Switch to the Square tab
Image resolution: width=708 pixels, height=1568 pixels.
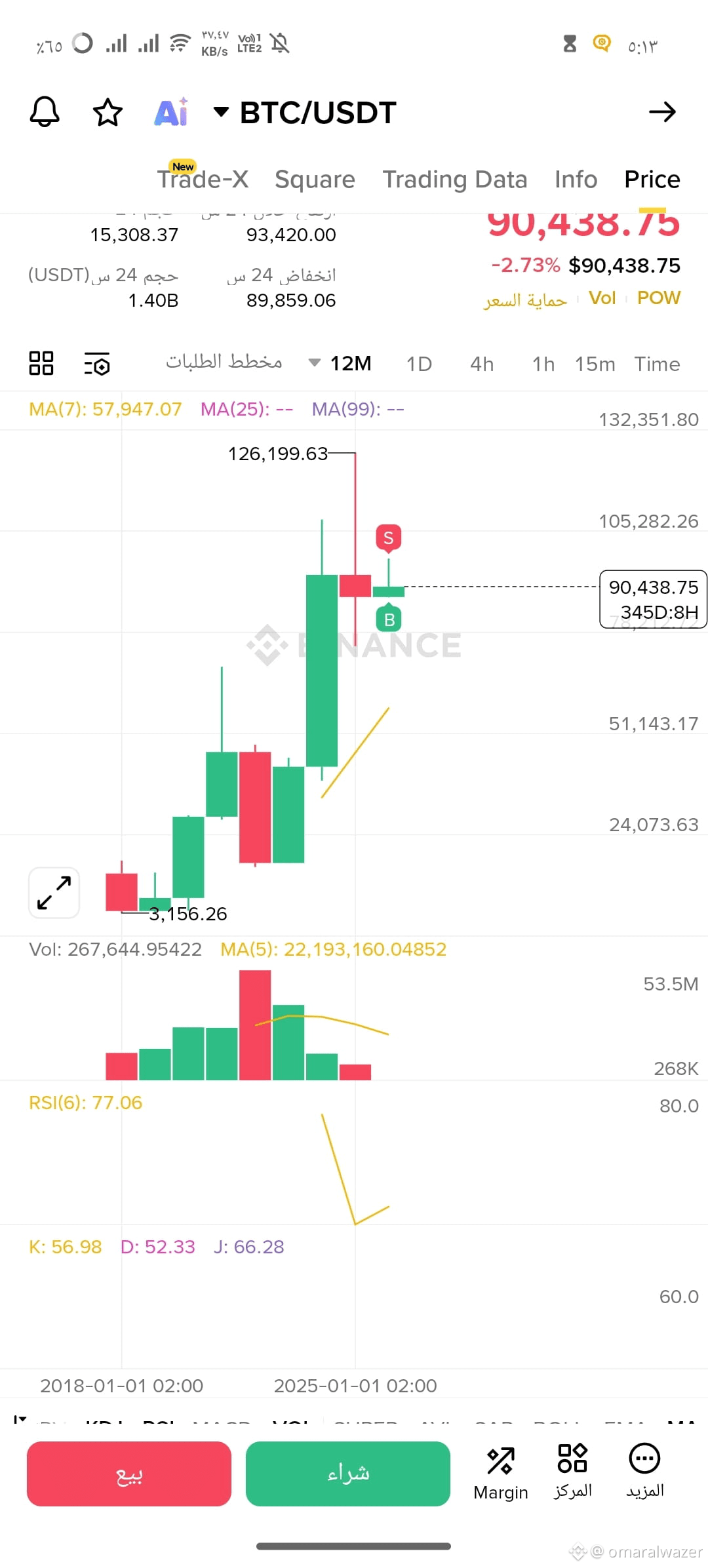point(315,180)
